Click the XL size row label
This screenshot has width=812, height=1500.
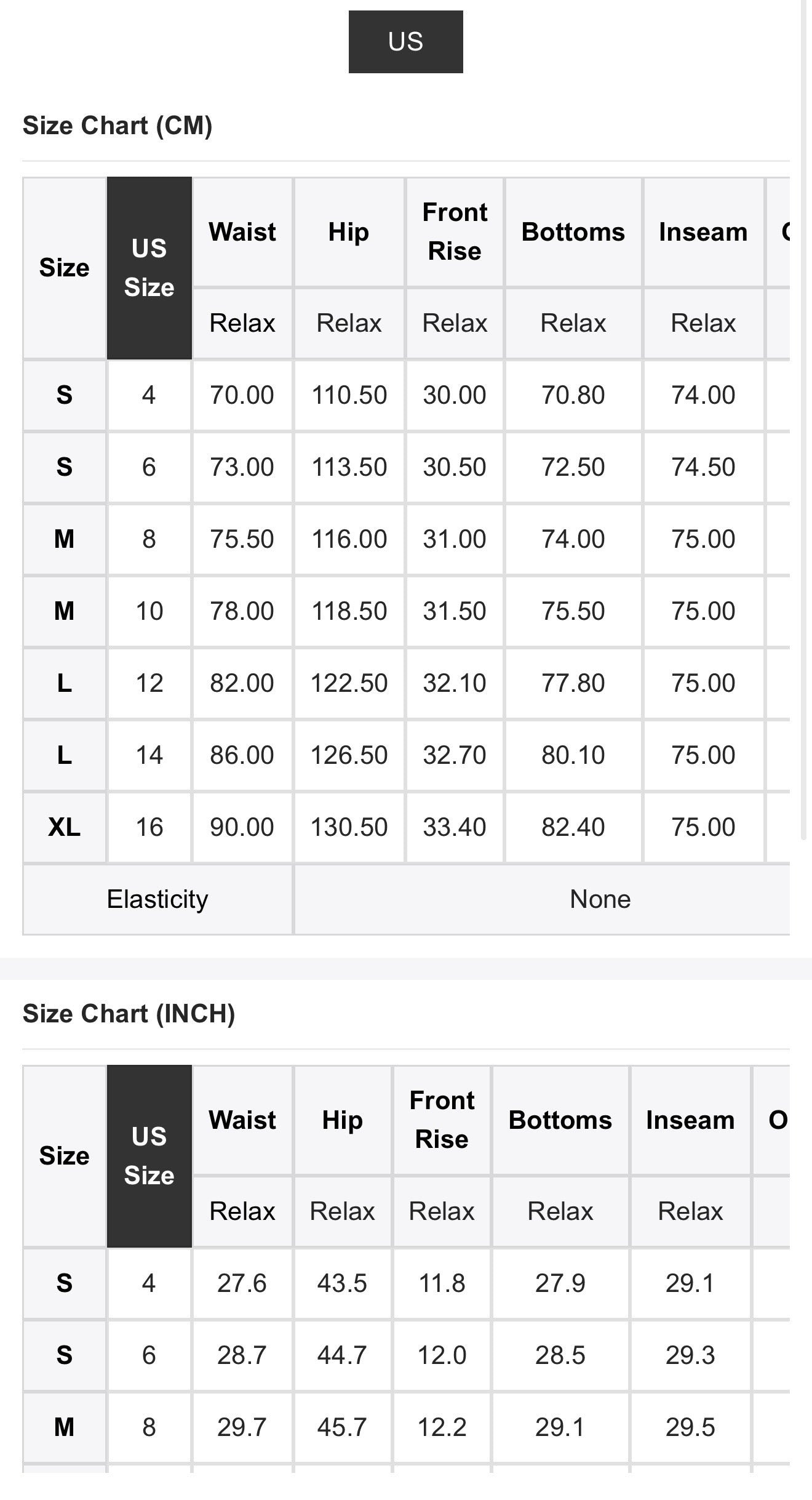click(x=65, y=827)
